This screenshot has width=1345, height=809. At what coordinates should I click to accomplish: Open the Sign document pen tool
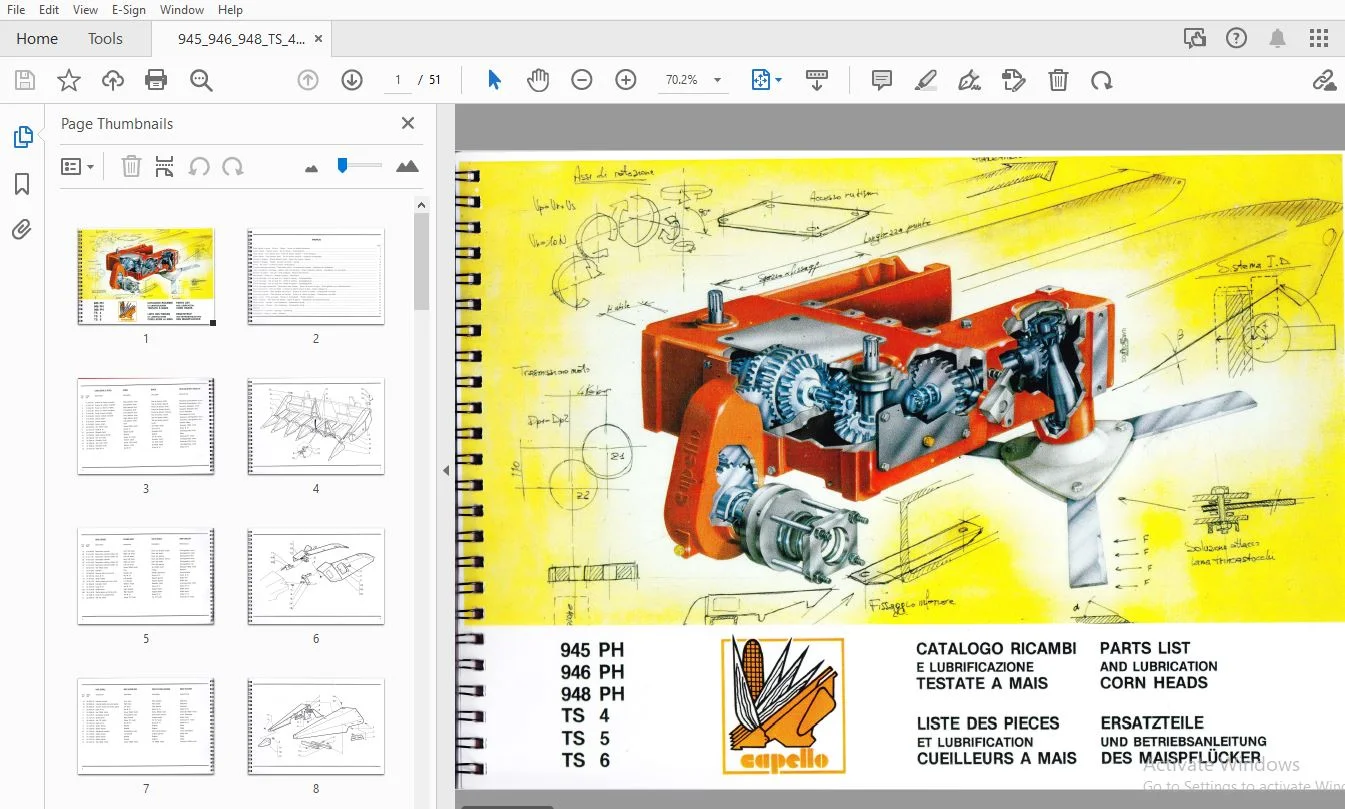pyautogui.click(x=969, y=80)
